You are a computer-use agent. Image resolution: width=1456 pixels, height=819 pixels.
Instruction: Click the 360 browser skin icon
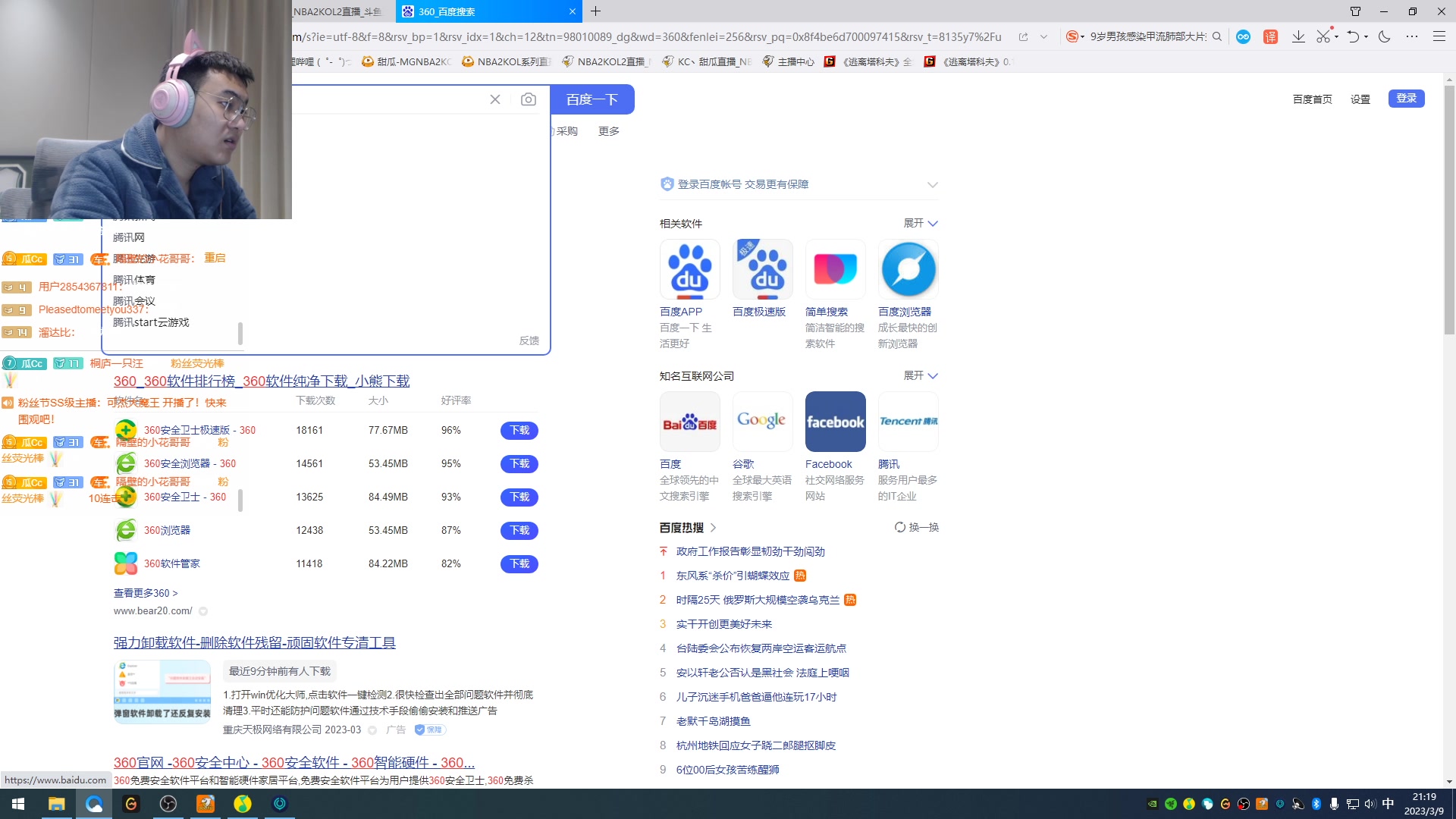click(x=1355, y=11)
